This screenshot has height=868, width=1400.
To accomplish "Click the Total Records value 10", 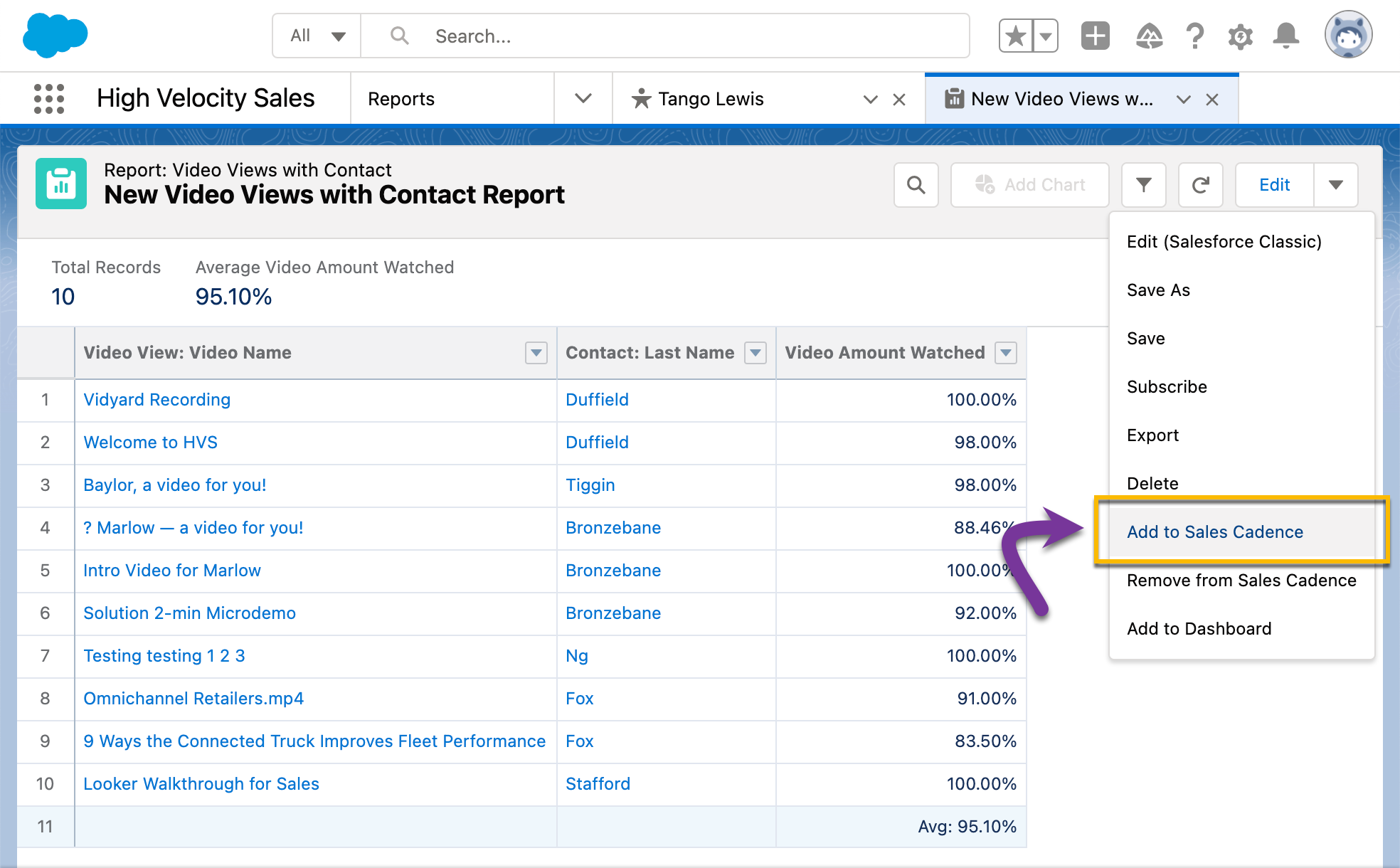I will pos(63,297).
